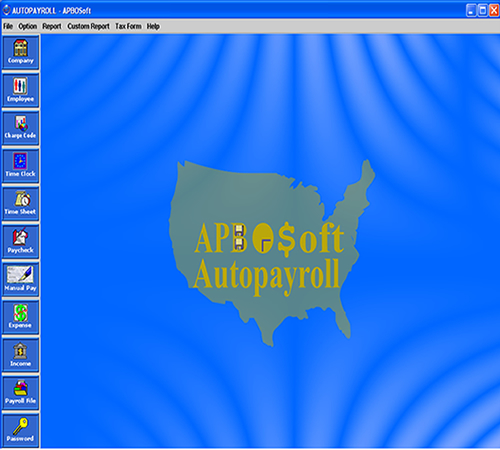Expand the Custom Report menu
Viewport: 500px width, 450px height.
(x=88, y=26)
